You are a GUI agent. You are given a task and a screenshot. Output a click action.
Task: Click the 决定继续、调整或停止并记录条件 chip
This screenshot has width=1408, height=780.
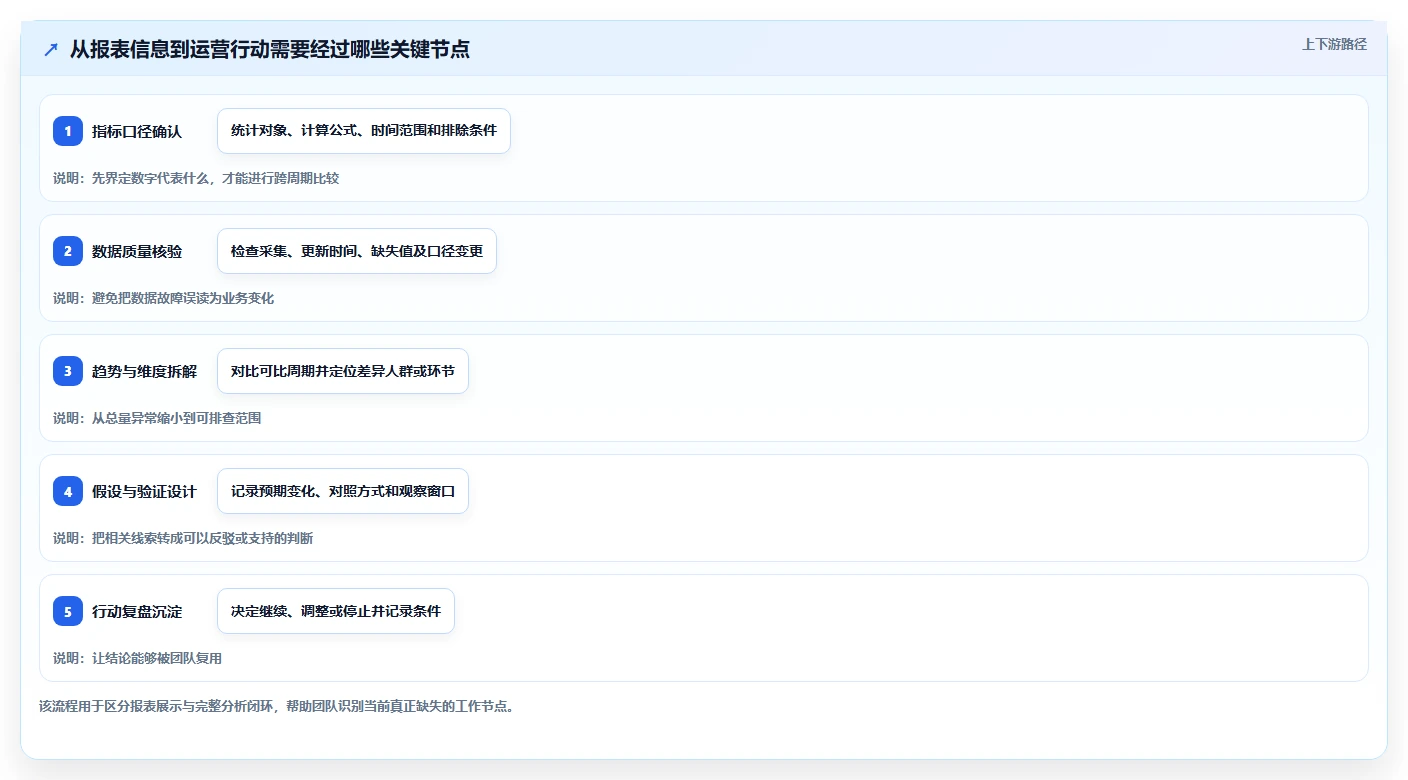pyautogui.click(x=336, y=611)
